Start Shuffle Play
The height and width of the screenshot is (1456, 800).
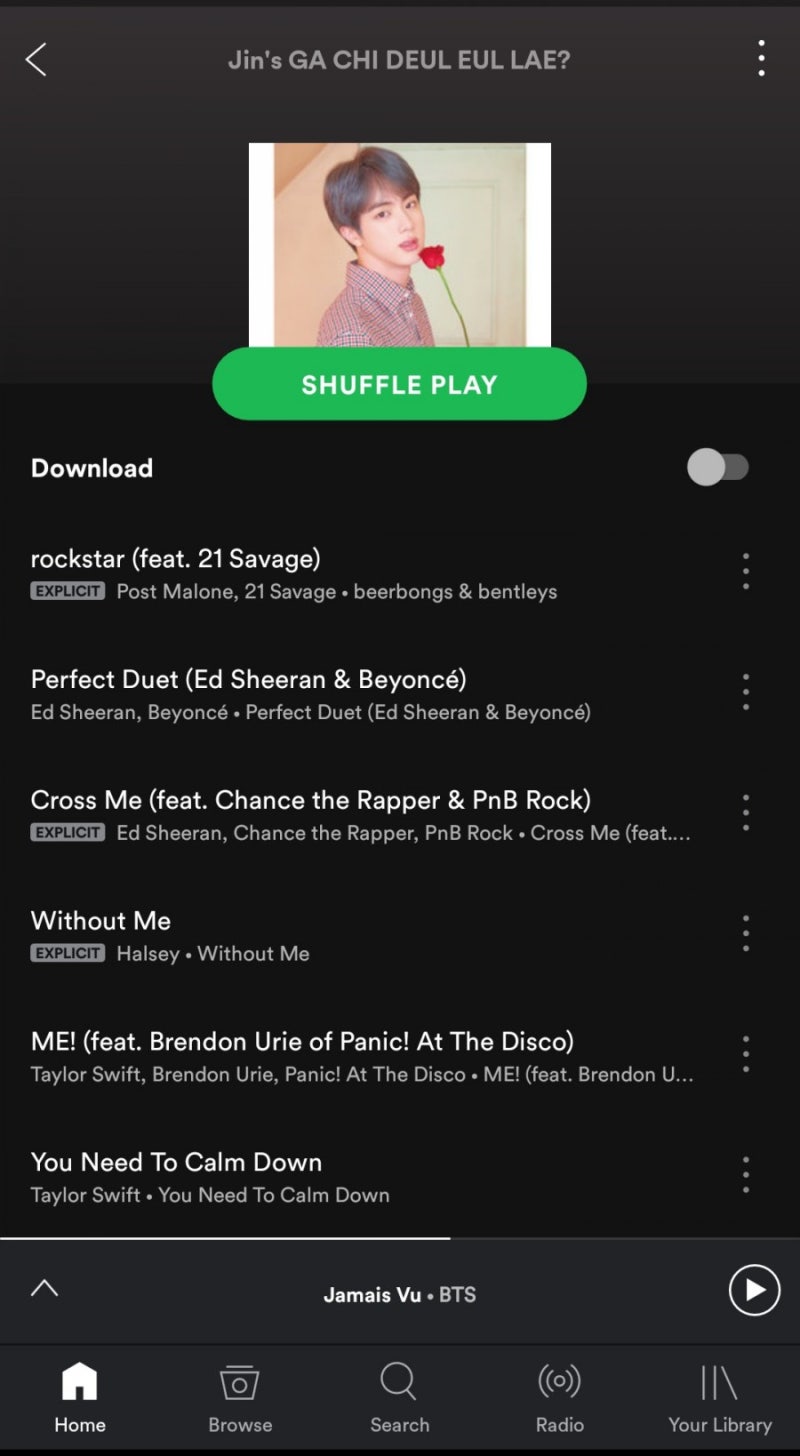point(399,384)
